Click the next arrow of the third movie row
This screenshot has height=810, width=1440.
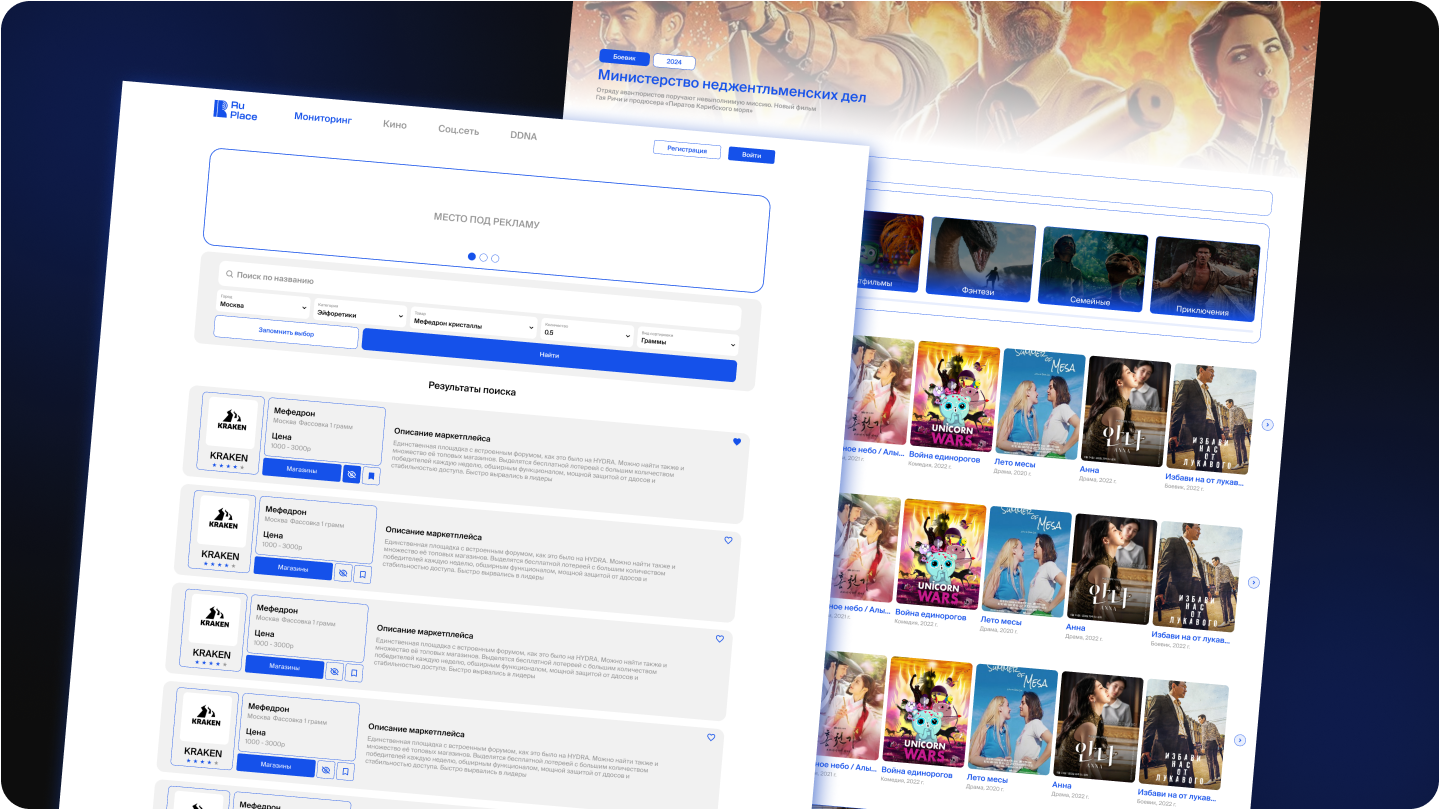(x=1240, y=740)
